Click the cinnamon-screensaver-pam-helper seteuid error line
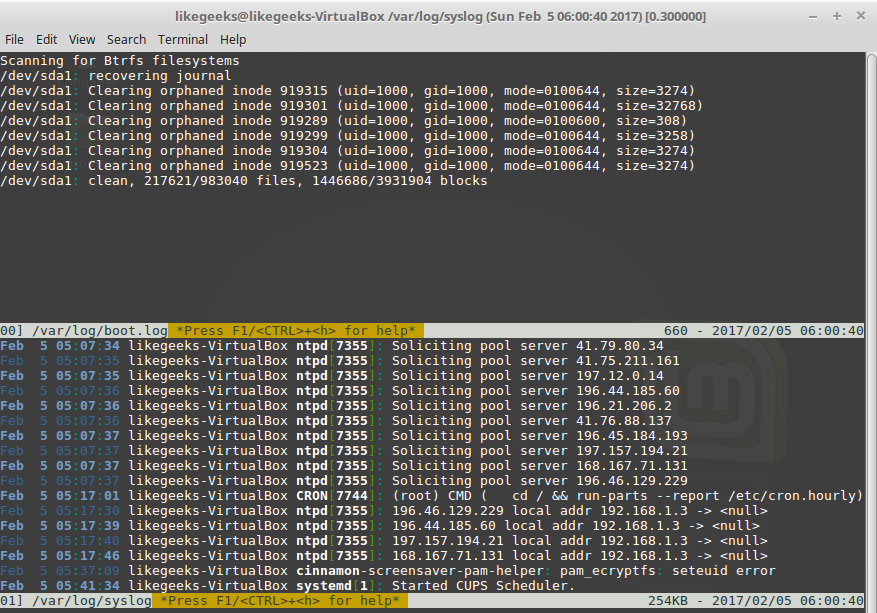Screen dimensions: 877x613 [388, 571]
